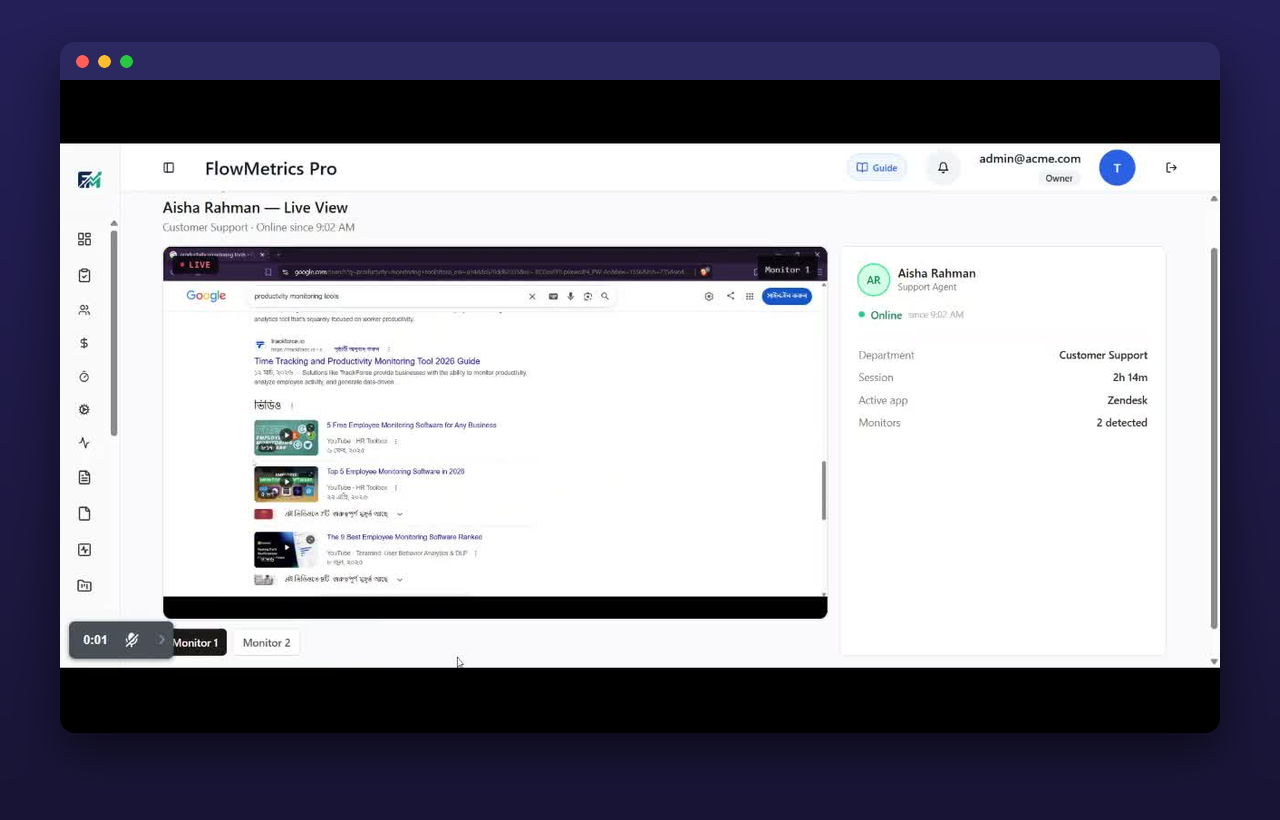
Task: Expand recorder widget with the chevron arrow
Action: [x=161, y=640]
